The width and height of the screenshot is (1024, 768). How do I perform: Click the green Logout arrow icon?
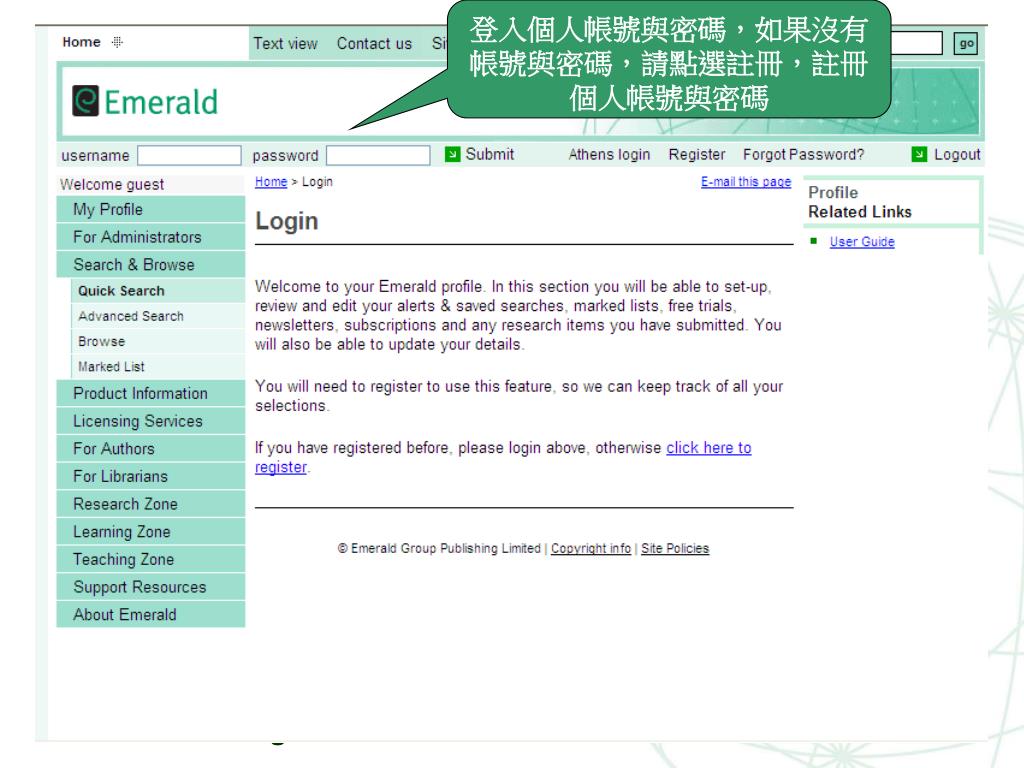coord(919,154)
